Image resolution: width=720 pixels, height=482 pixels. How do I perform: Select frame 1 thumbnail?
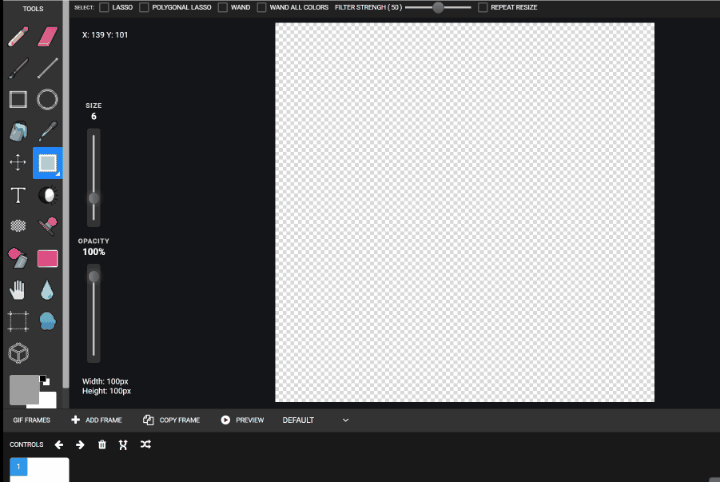click(39, 470)
